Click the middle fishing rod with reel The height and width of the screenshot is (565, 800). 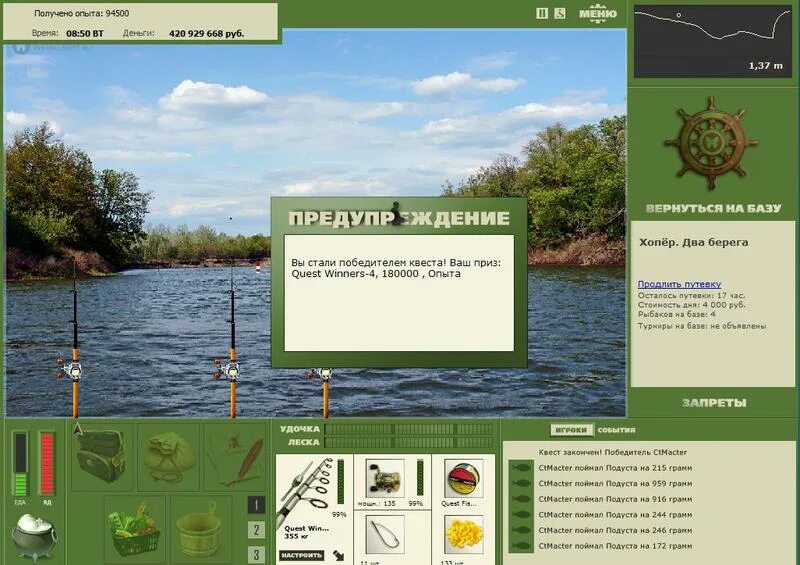(x=232, y=339)
